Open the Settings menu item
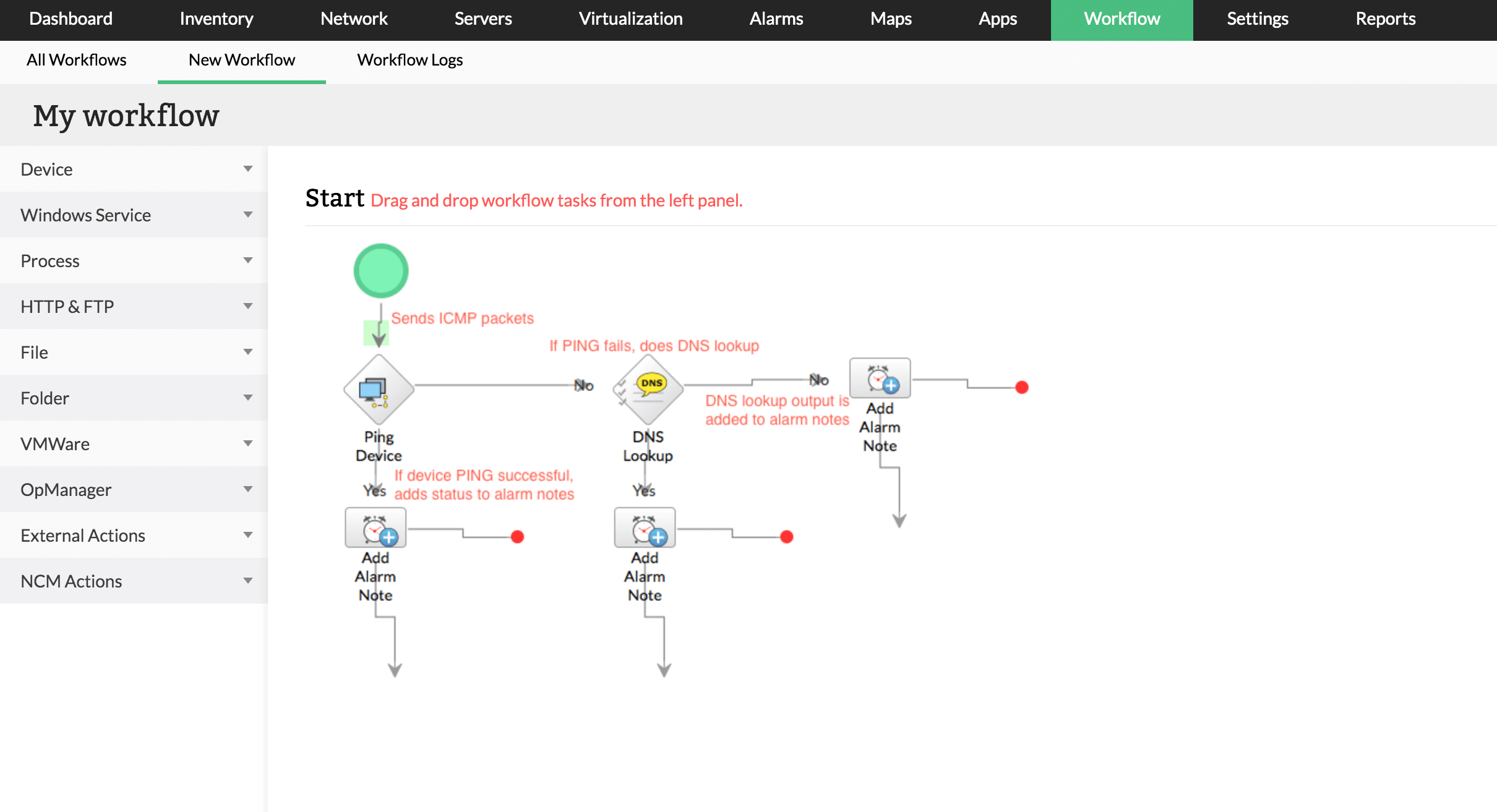Image resolution: width=1497 pixels, height=812 pixels. click(x=1257, y=19)
